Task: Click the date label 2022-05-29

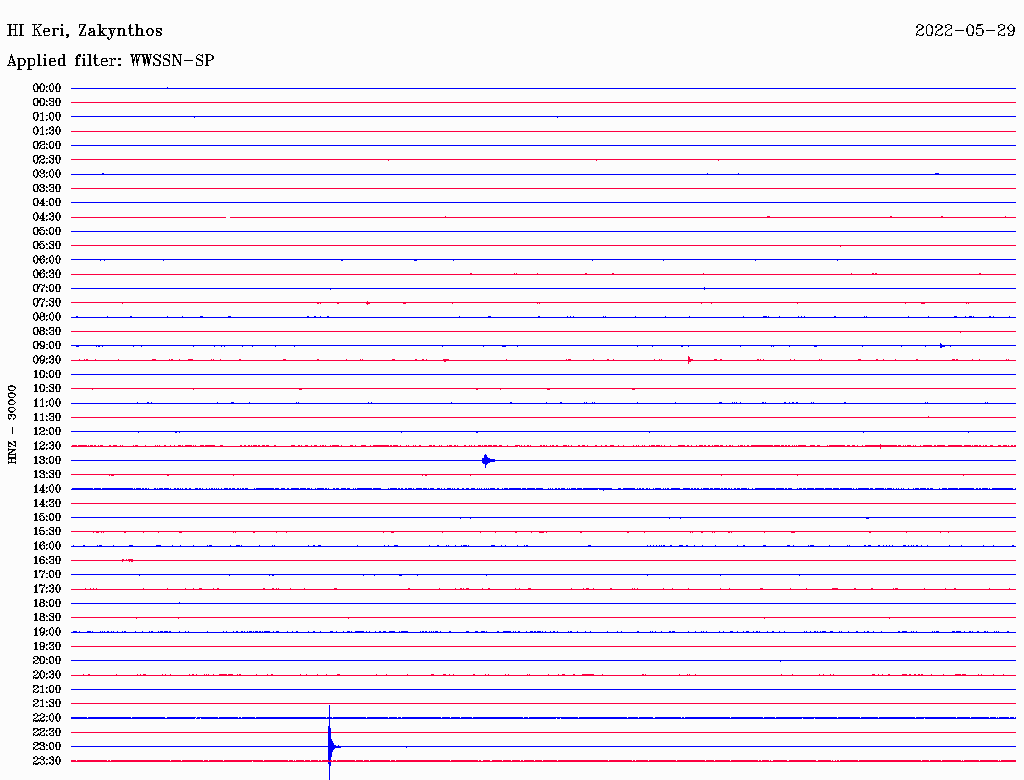Action: click(x=965, y=31)
